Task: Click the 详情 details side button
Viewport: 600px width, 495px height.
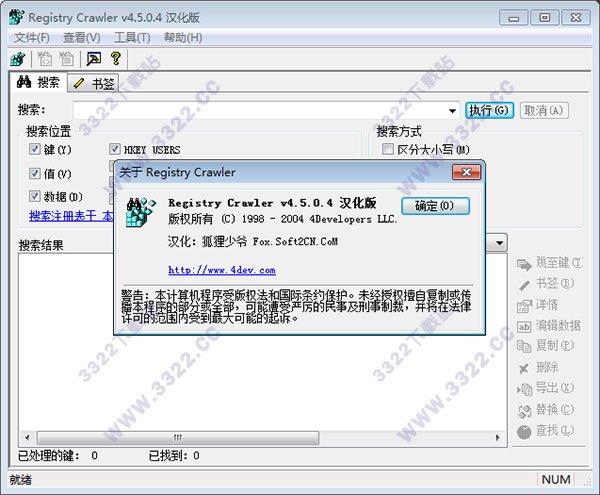Action: pos(537,305)
